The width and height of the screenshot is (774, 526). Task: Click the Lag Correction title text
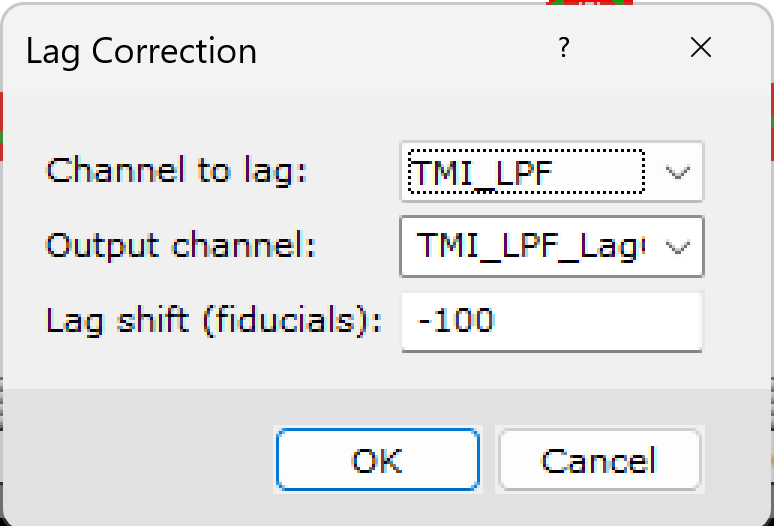(141, 50)
